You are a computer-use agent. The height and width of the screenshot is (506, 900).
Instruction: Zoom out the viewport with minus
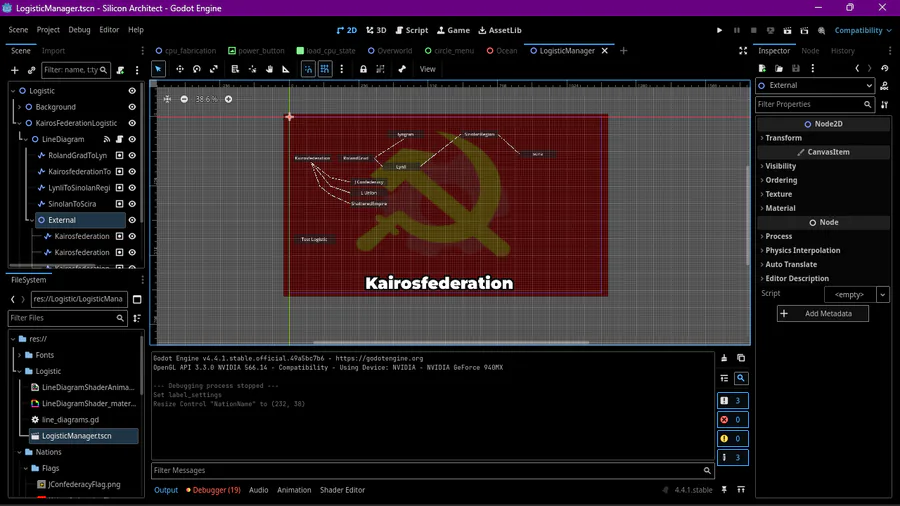tap(184, 99)
